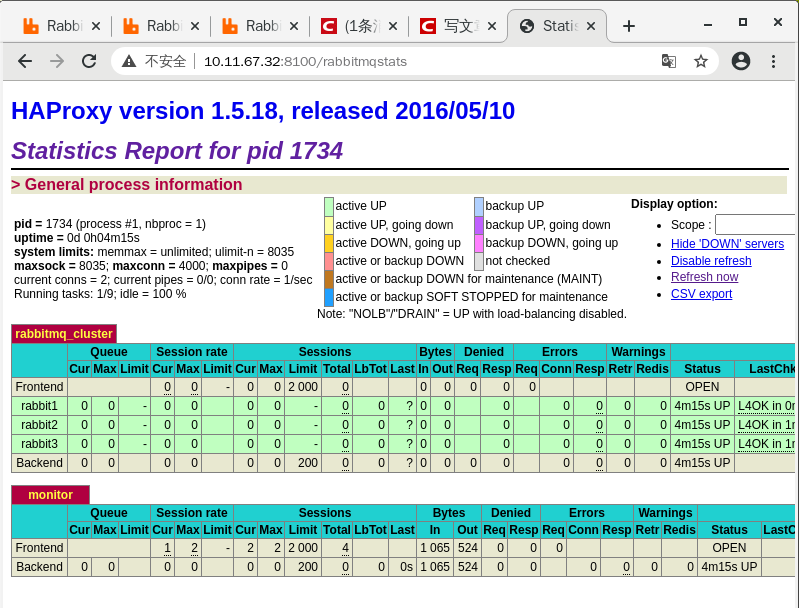Click monitor Warnings column header
The image size is (799, 608).
[665, 513]
